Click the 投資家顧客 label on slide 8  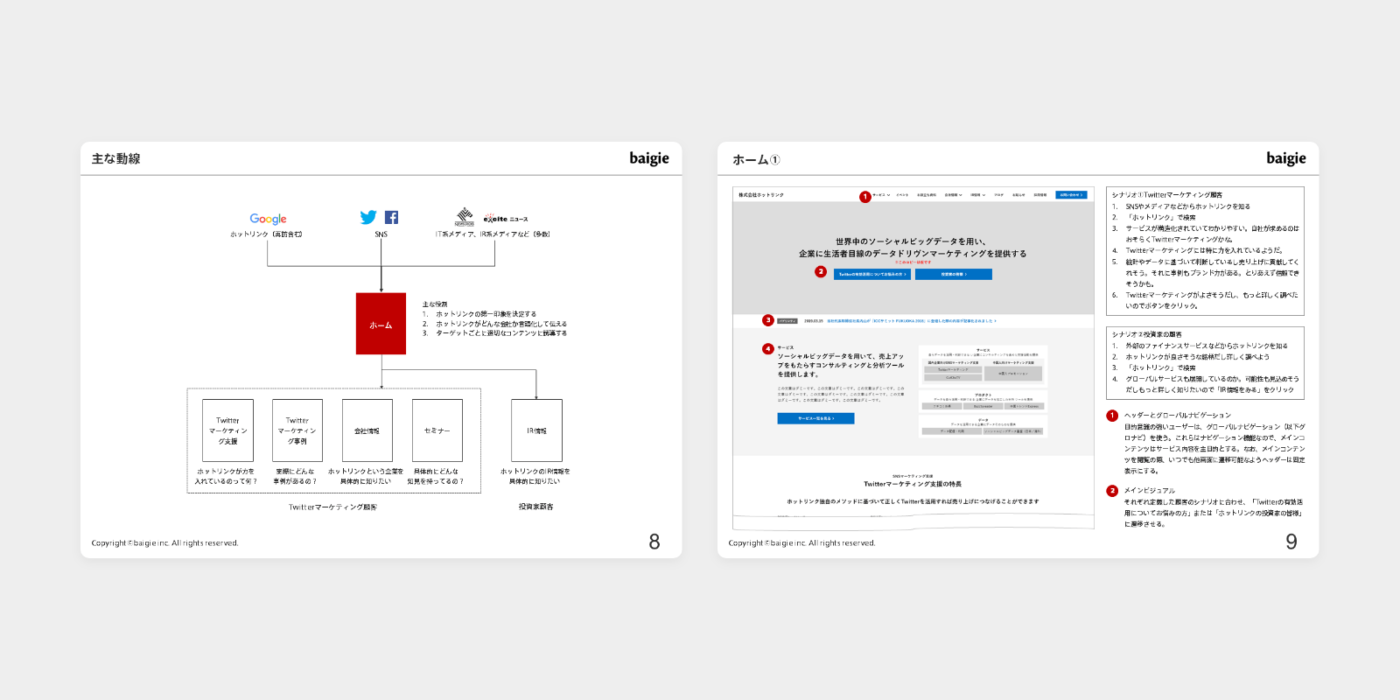[536, 507]
